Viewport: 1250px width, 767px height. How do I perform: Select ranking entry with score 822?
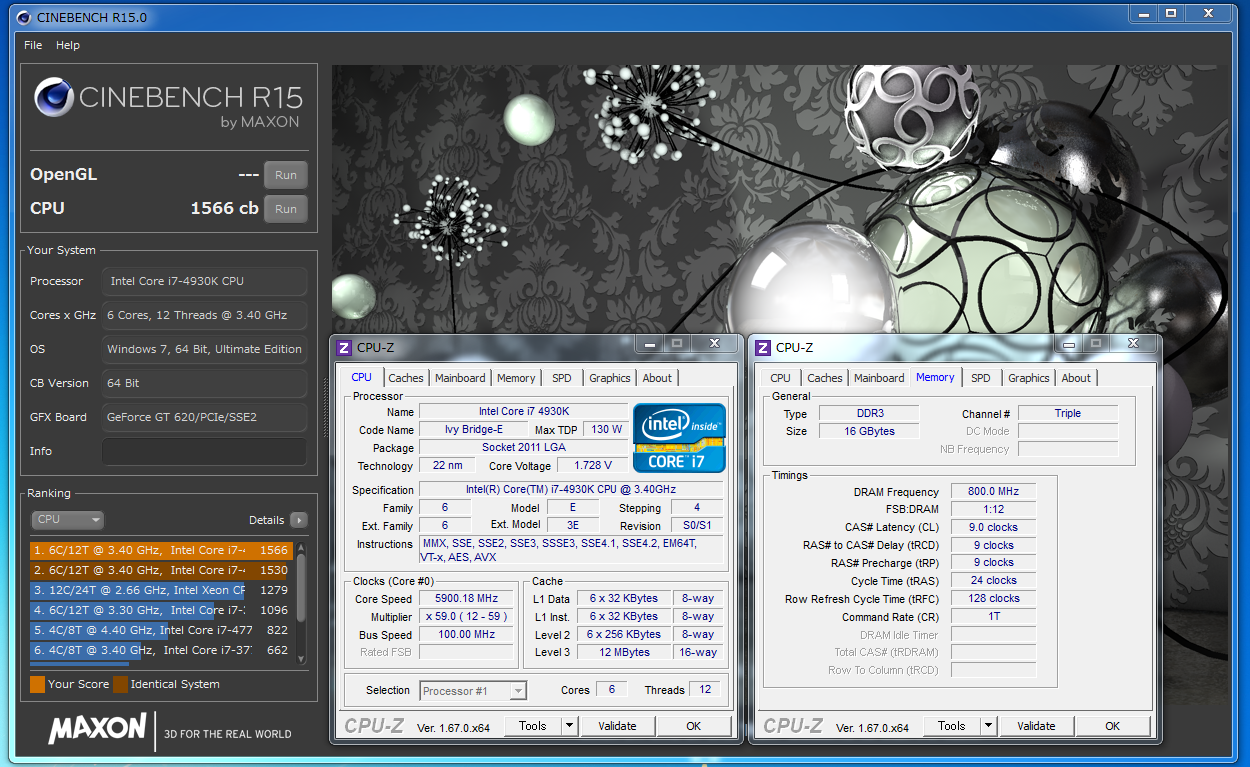pos(160,630)
